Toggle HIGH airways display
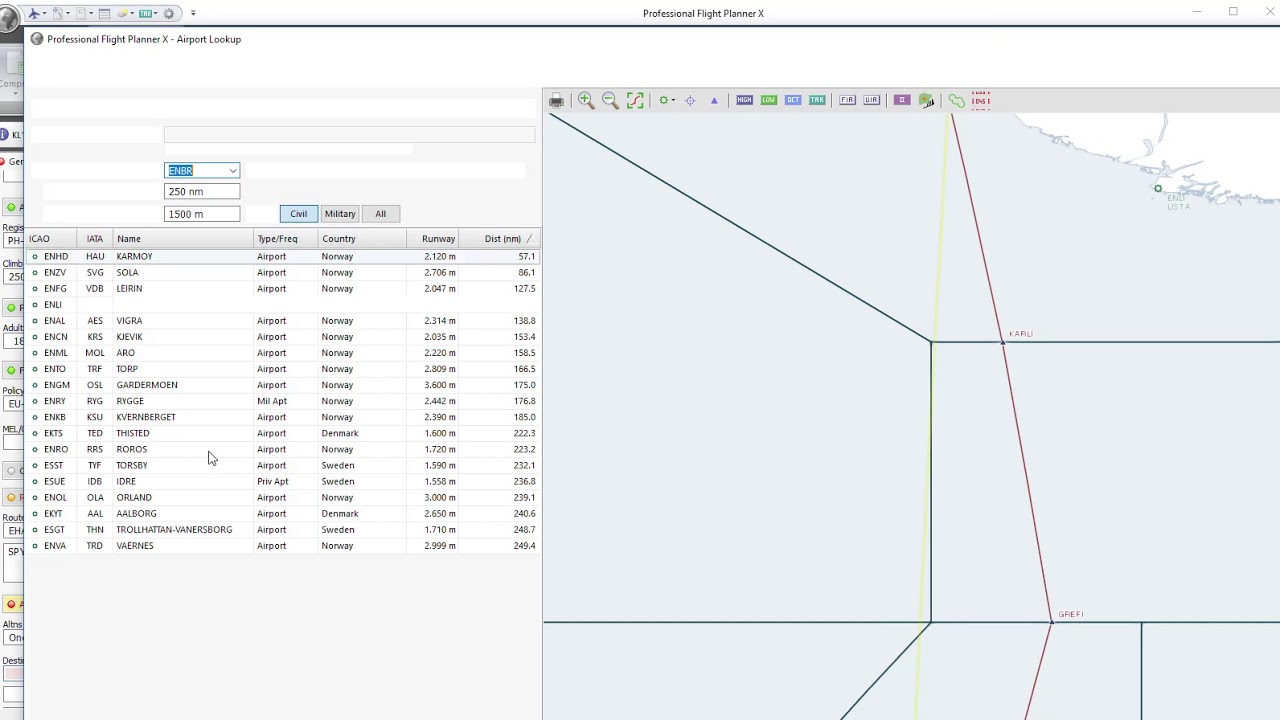The height and width of the screenshot is (720, 1280). pos(744,100)
